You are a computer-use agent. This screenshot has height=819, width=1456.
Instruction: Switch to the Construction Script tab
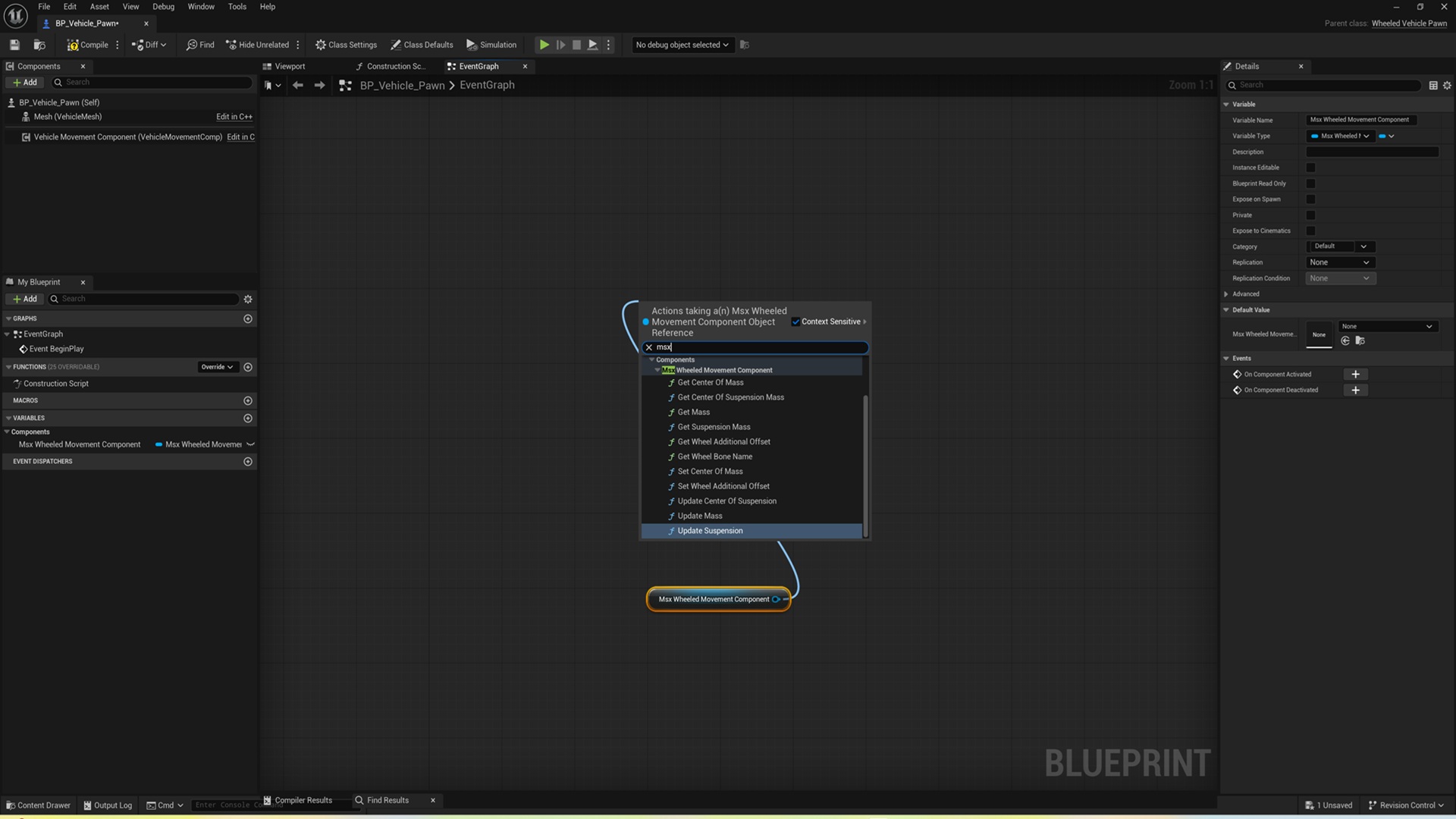394,67
